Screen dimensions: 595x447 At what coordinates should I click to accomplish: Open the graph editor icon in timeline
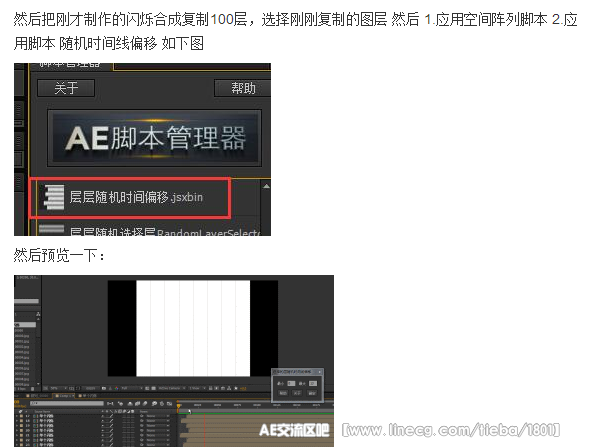point(169,403)
